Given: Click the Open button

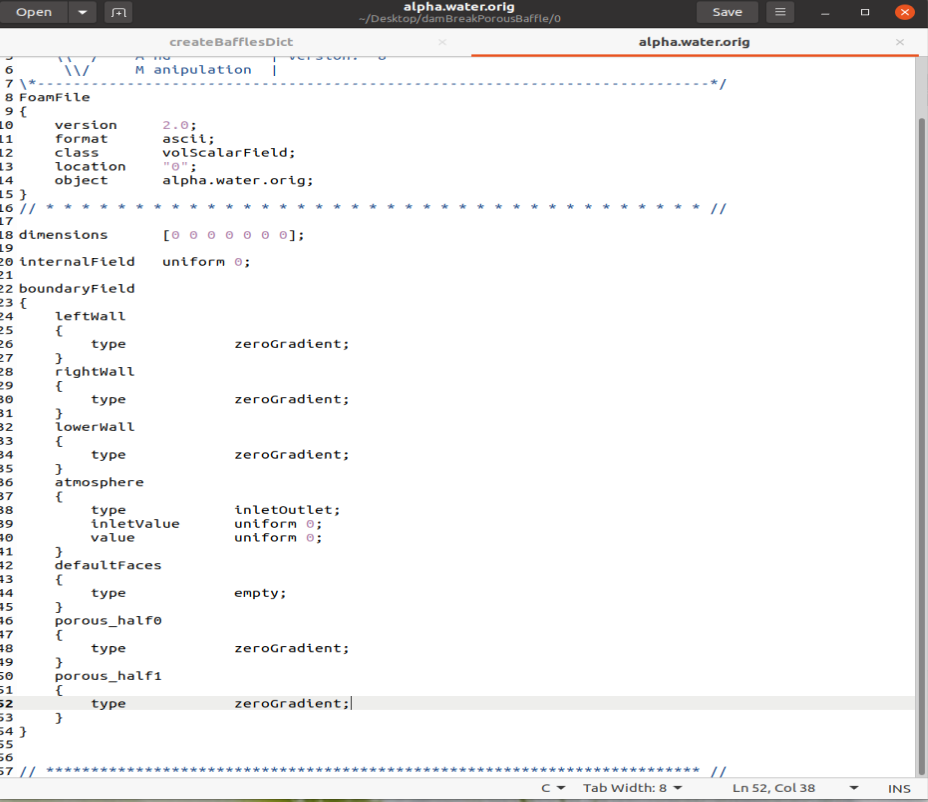Looking at the screenshot, I should pyautogui.click(x=34, y=12).
